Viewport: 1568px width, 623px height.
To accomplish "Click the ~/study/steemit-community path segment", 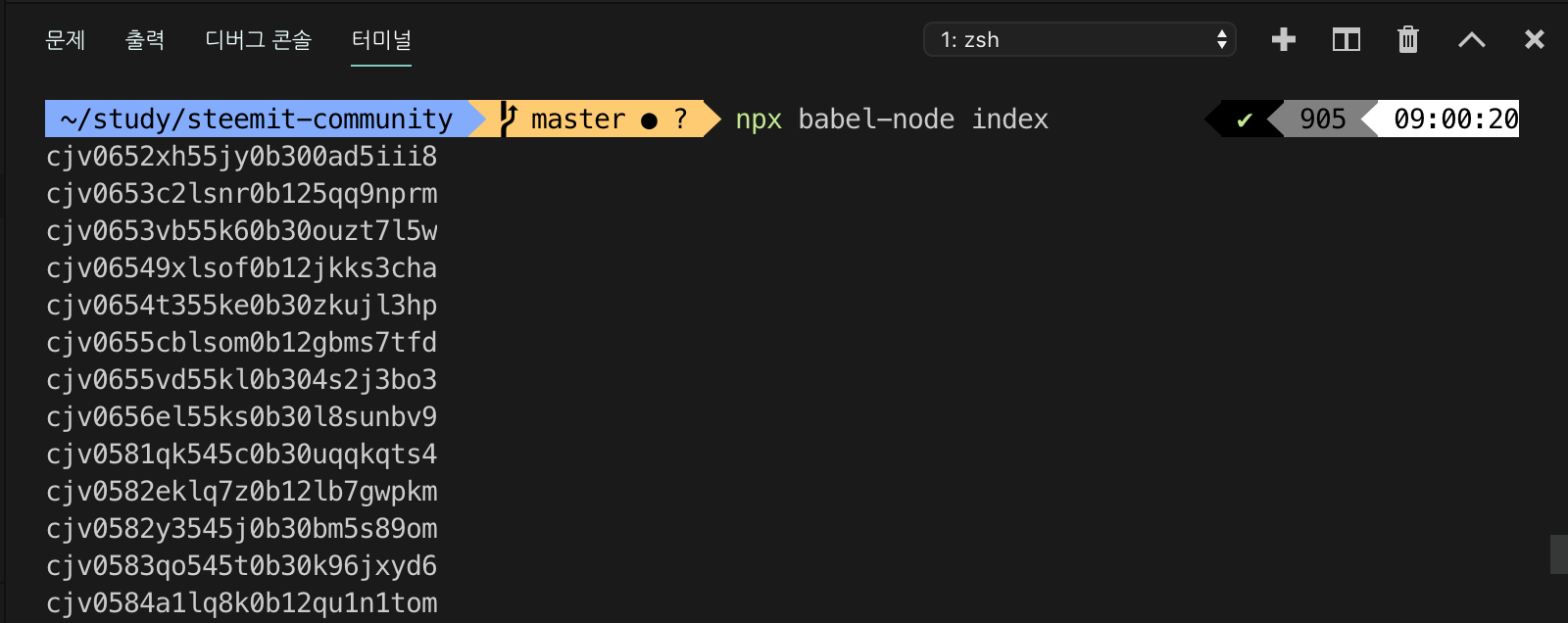I will (257, 119).
